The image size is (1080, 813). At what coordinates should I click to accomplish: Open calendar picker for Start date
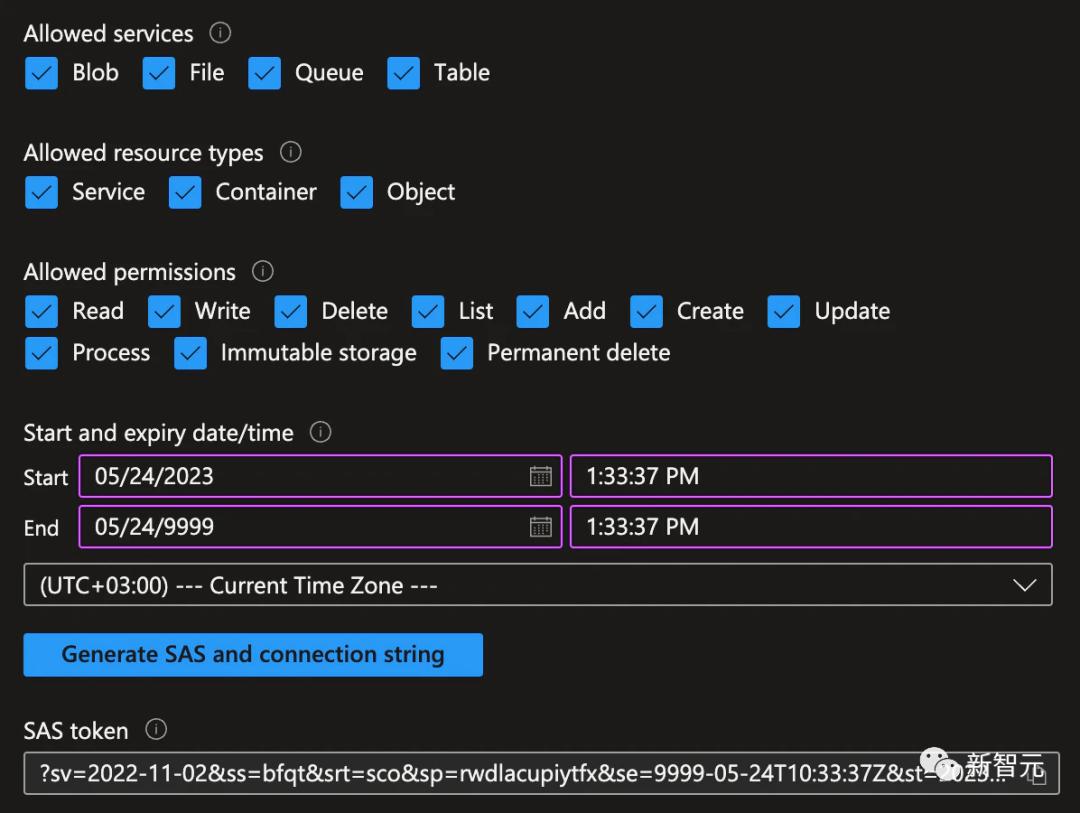point(540,476)
